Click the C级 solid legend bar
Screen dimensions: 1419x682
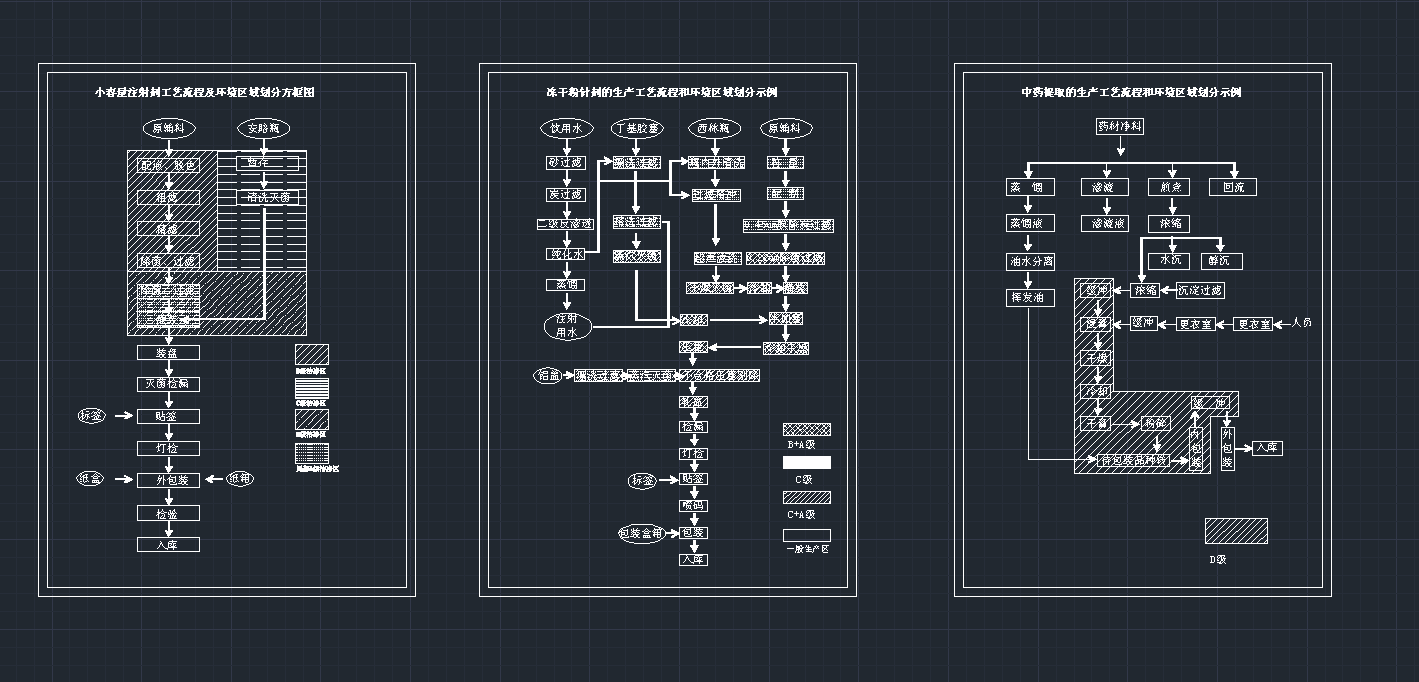coord(805,463)
